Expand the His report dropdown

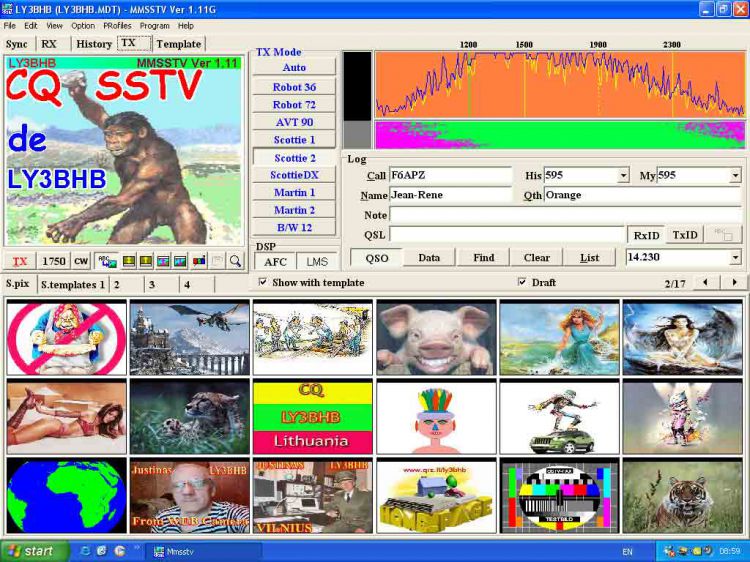[623, 176]
